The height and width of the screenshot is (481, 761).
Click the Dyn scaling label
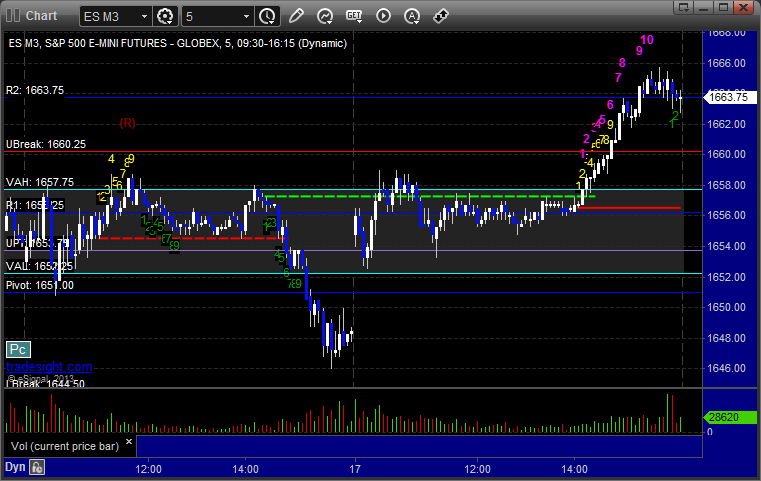15,467
